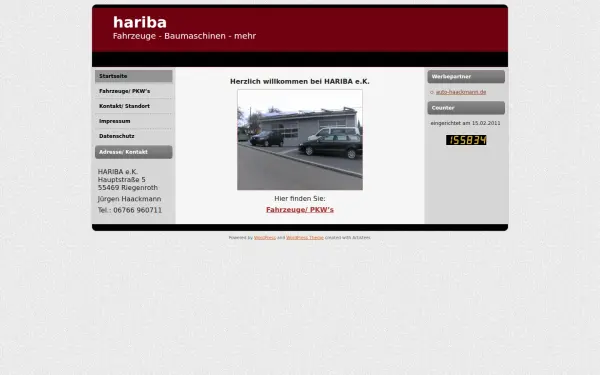
Task: Select the text eingerichtet am 15.02.2011
Action: [465, 123]
